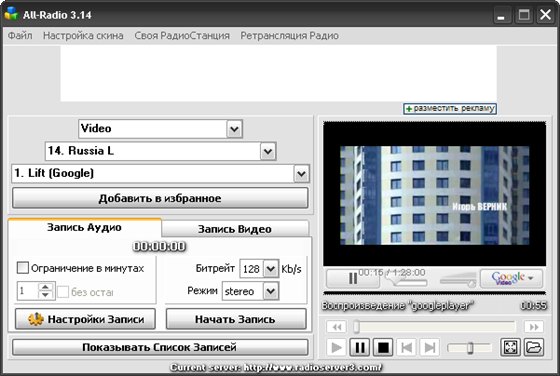The height and width of the screenshot is (376, 560).
Task: Toggle the fullscreen icon
Action: (x=510, y=347)
